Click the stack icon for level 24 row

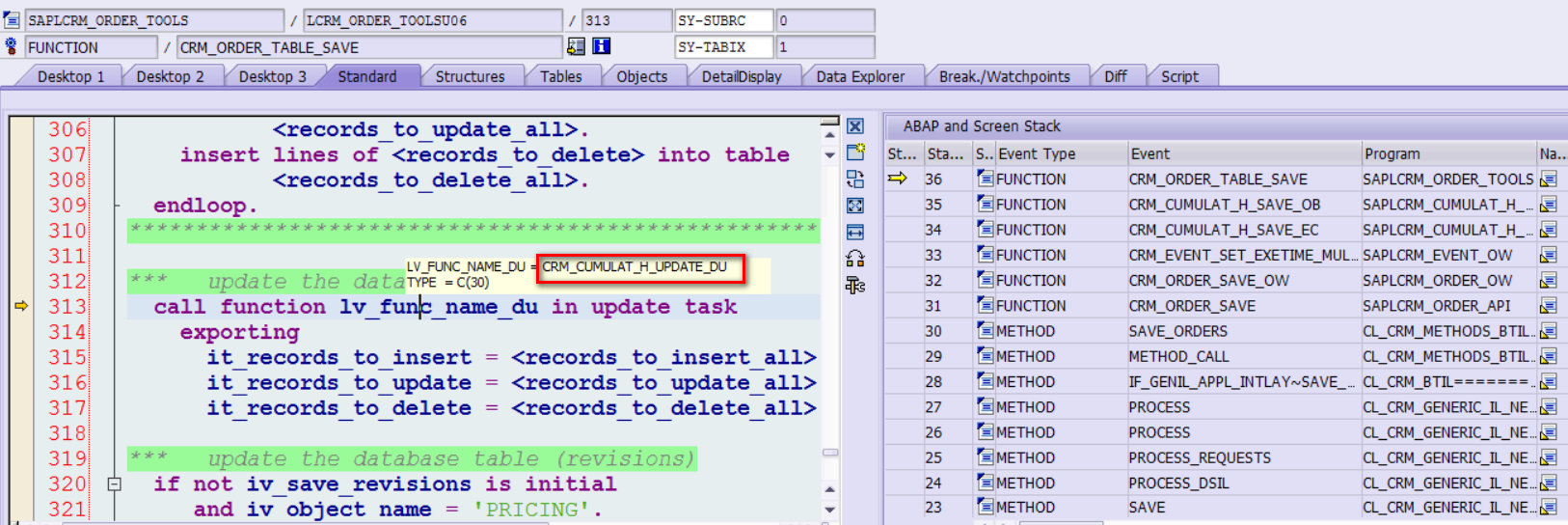click(x=985, y=483)
